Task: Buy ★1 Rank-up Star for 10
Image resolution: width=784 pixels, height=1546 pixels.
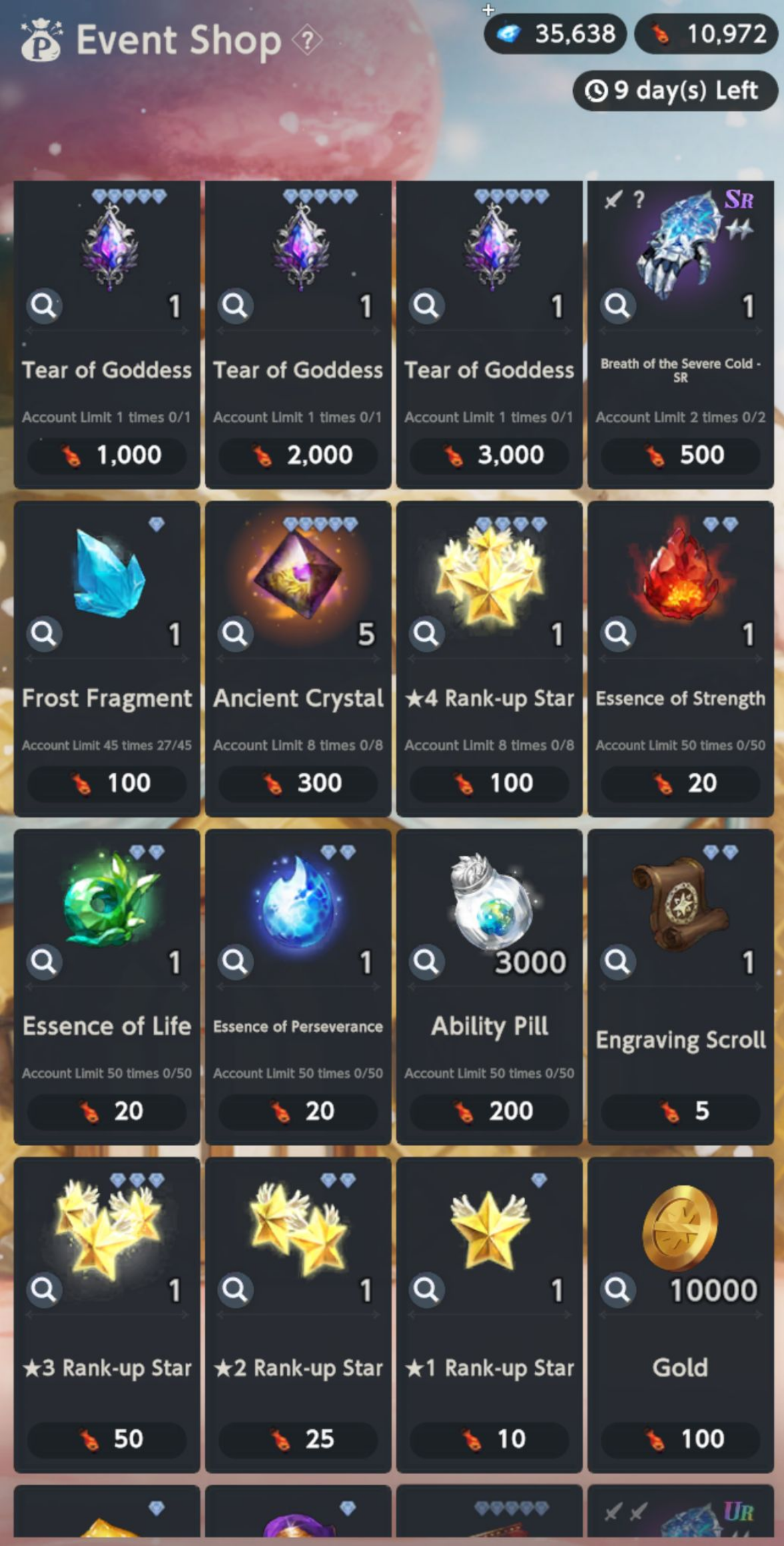Action: (x=489, y=1439)
